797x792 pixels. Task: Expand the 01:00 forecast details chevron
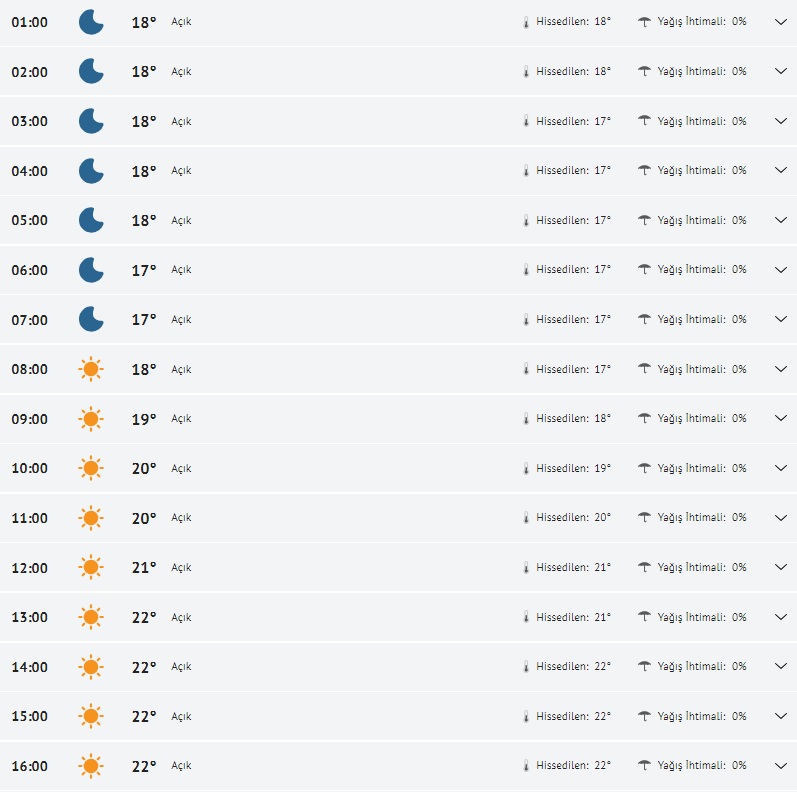pos(781,22)
